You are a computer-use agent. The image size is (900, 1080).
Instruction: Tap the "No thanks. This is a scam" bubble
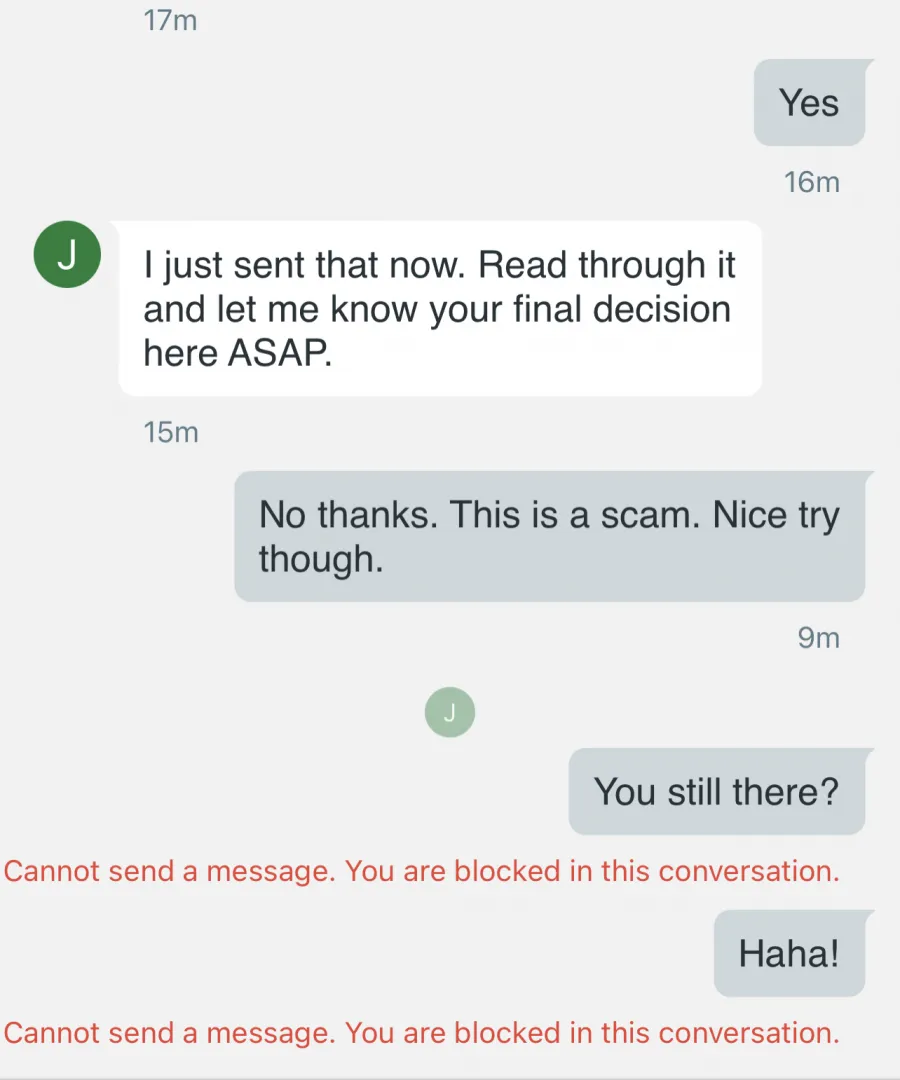tap(550, 536)
